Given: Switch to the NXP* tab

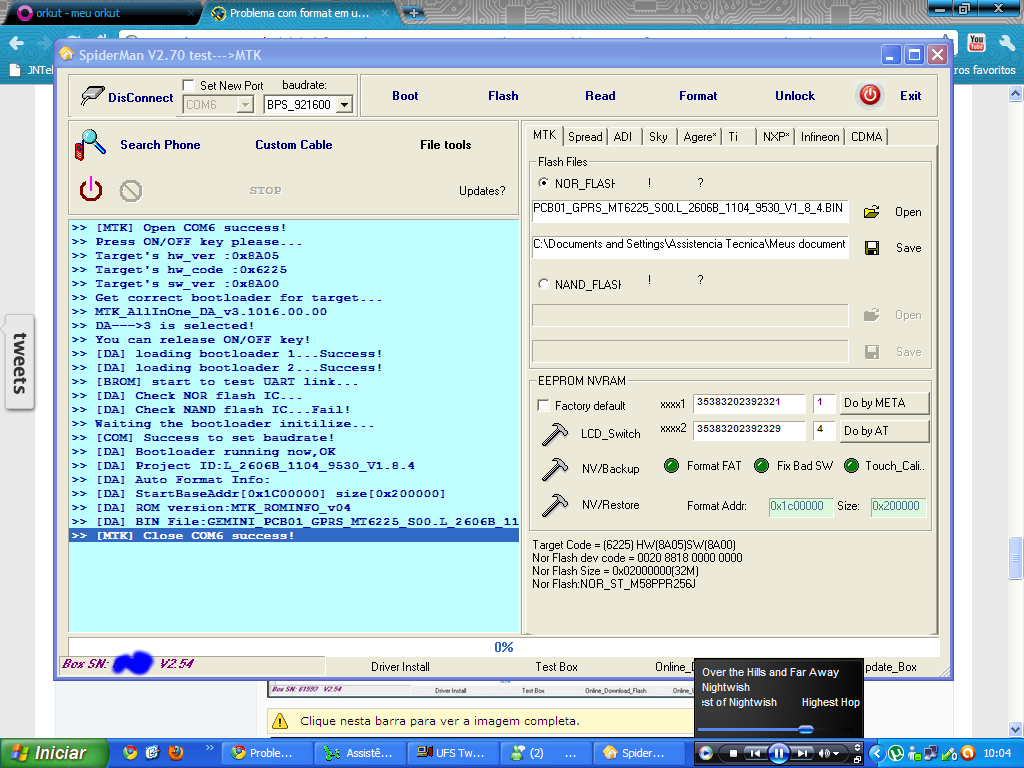Looking at the screenshot, I should point(776,136).
